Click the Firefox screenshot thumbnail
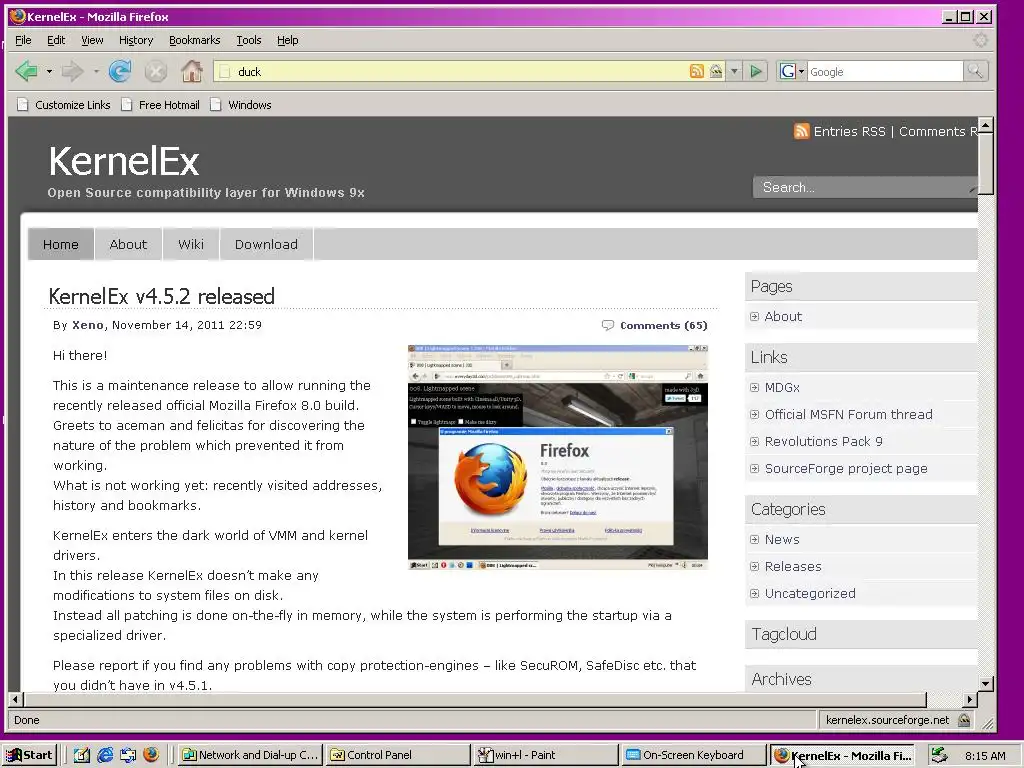 (558, 457)
